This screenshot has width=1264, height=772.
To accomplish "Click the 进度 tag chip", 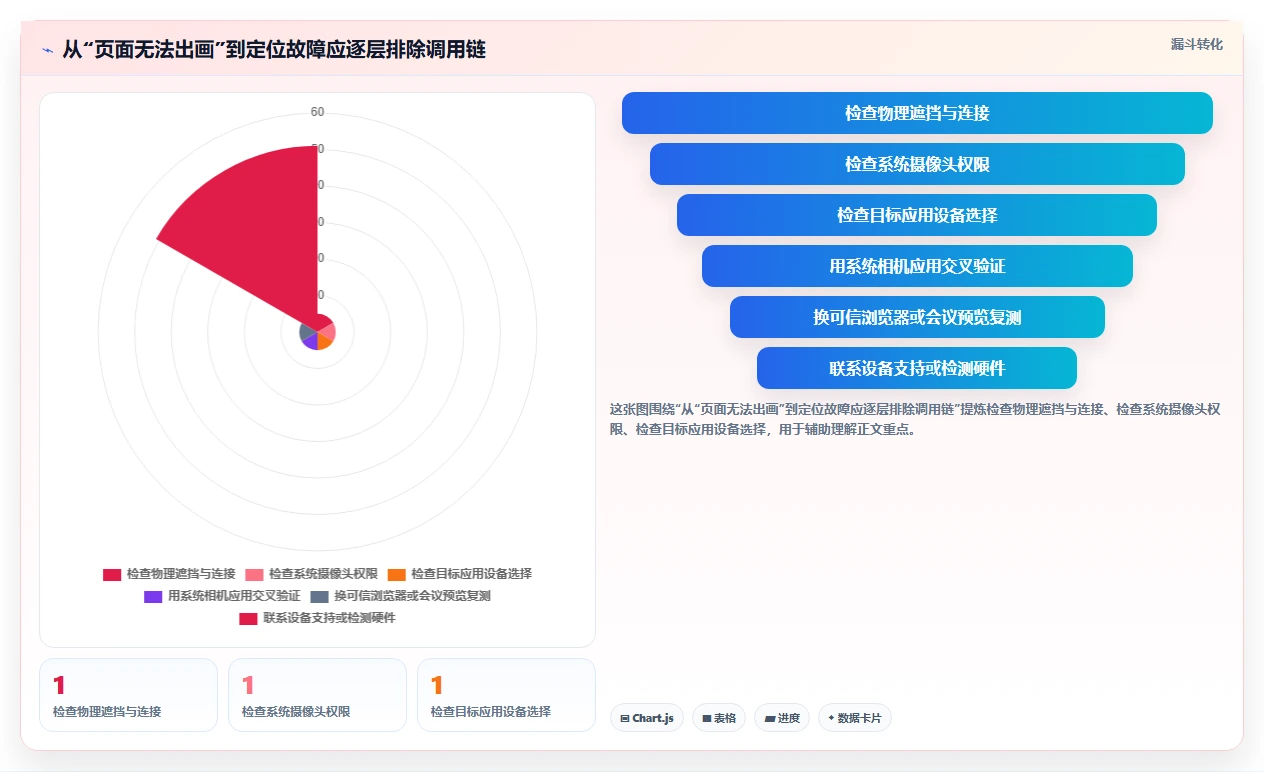I will 782,718.
